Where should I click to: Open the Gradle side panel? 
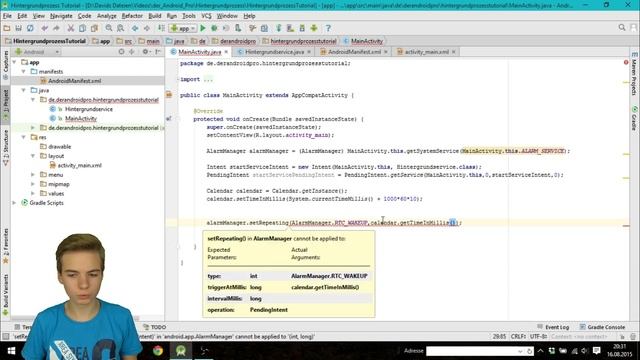(x=635, y=118)
